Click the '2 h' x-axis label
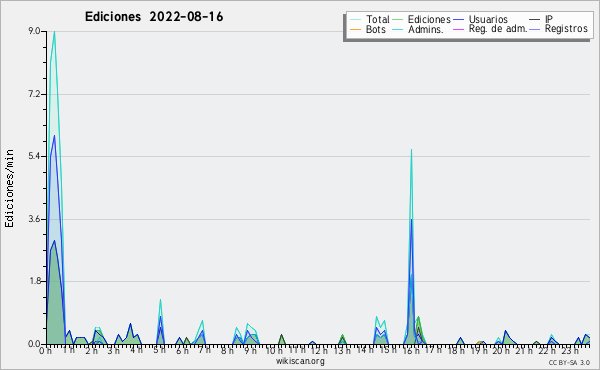The width and height of the screenshot is (600, 370). pyautogui.click(x=91, y=350)
